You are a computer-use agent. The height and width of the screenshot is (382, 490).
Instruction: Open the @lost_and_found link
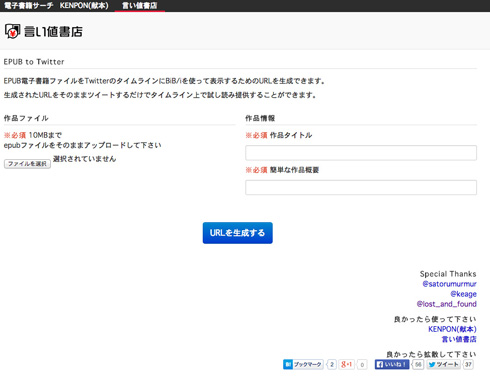(x=446, y=304)
